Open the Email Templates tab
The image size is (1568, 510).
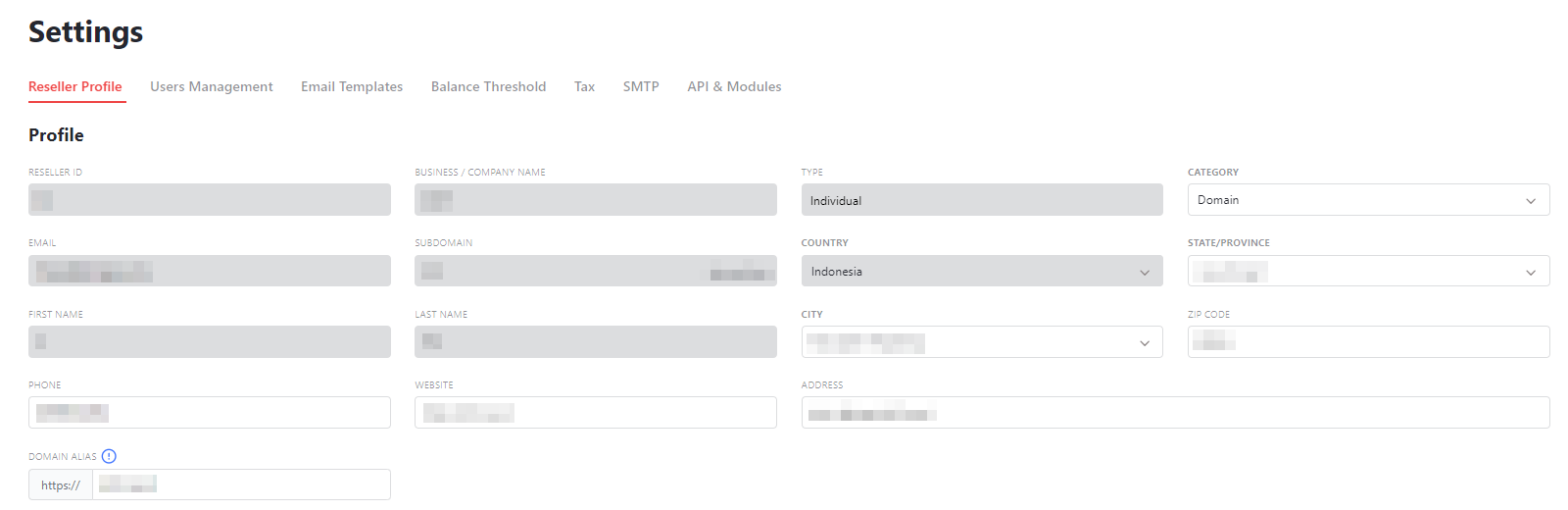pos(352,86)
